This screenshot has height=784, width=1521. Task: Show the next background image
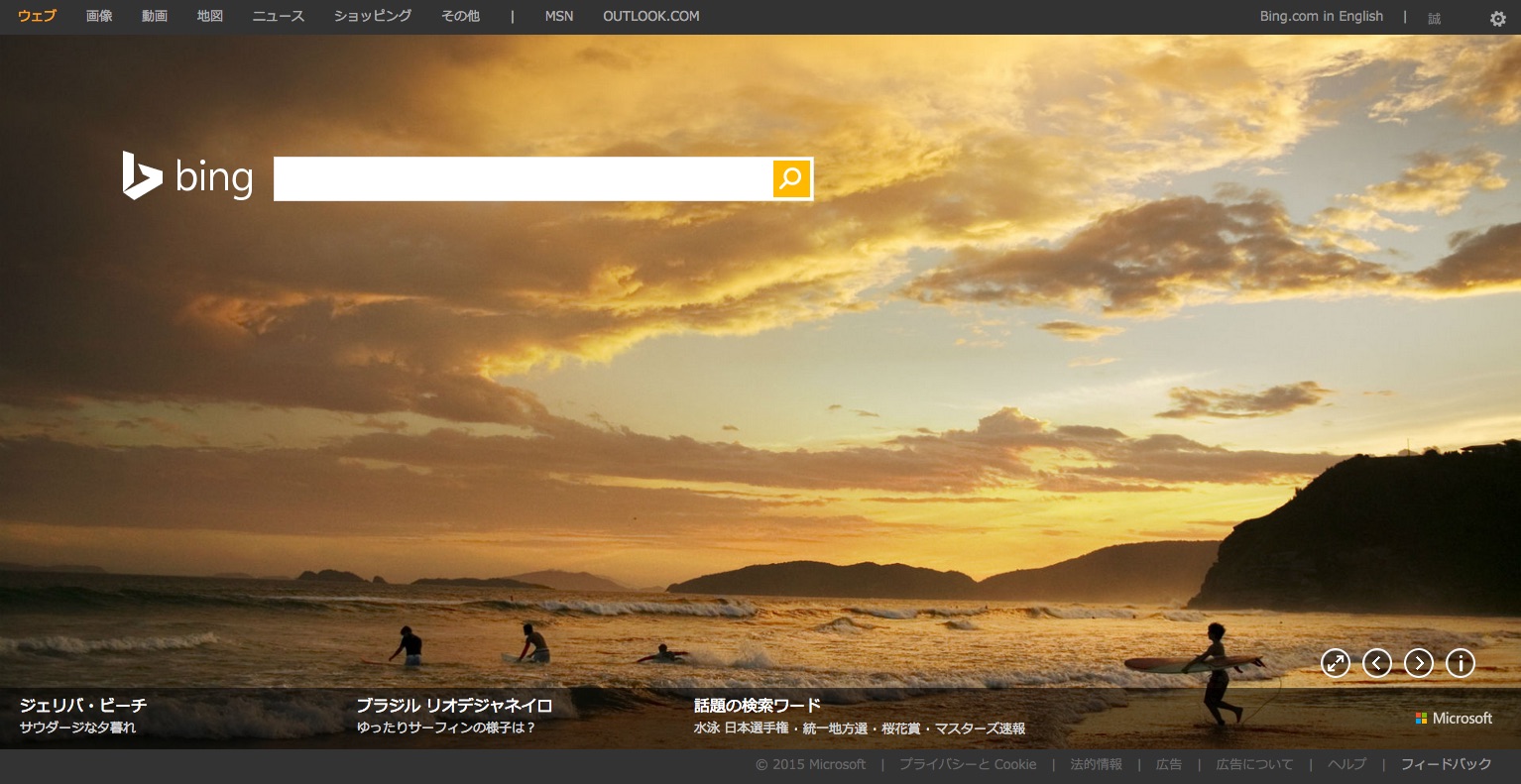(1419, 663)
